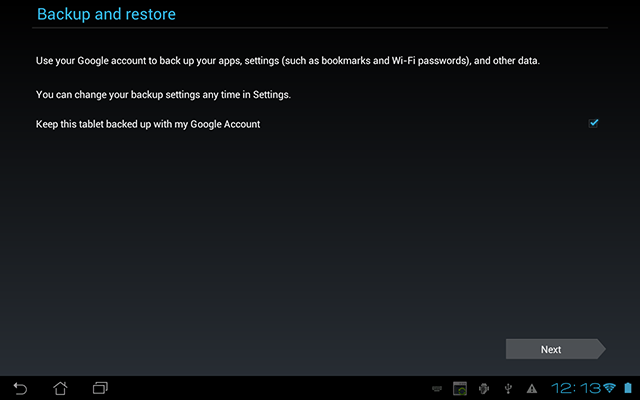The width and height of the screenshot is (640, 400).
Task: Tap the 'Keep this tablet backed up' label
Action: click(x=148, y=124)
